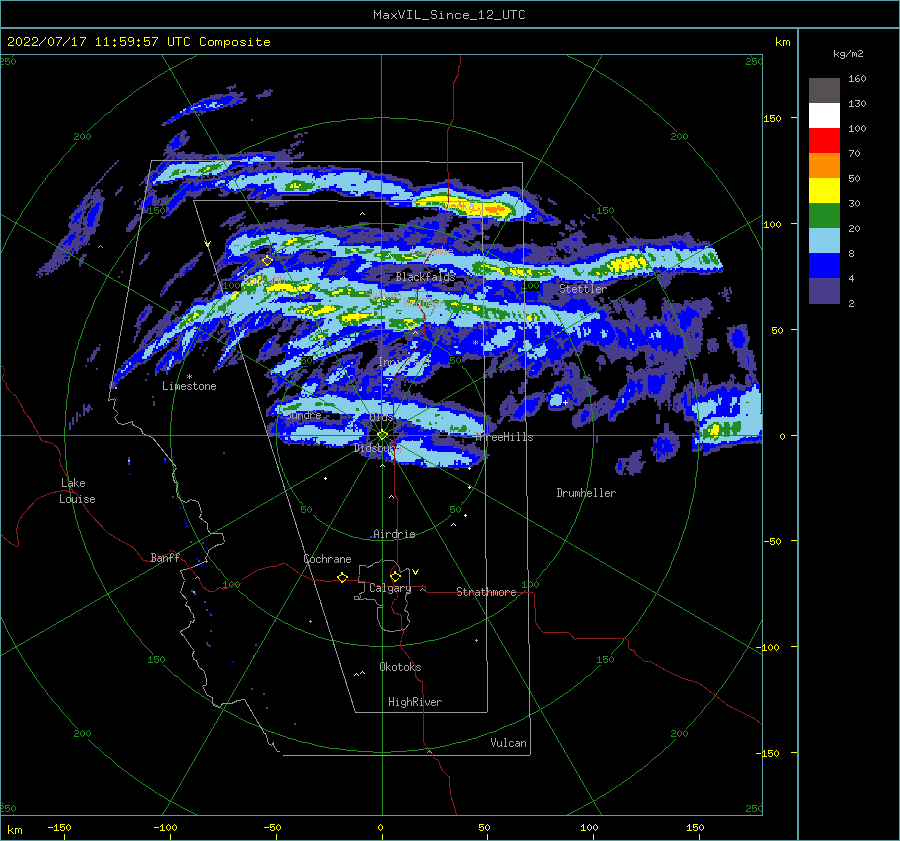Click the MaxVIL_Since_12_UTC title
The width and height of the screenshot is (900, 841).
[x=449, y=15]
